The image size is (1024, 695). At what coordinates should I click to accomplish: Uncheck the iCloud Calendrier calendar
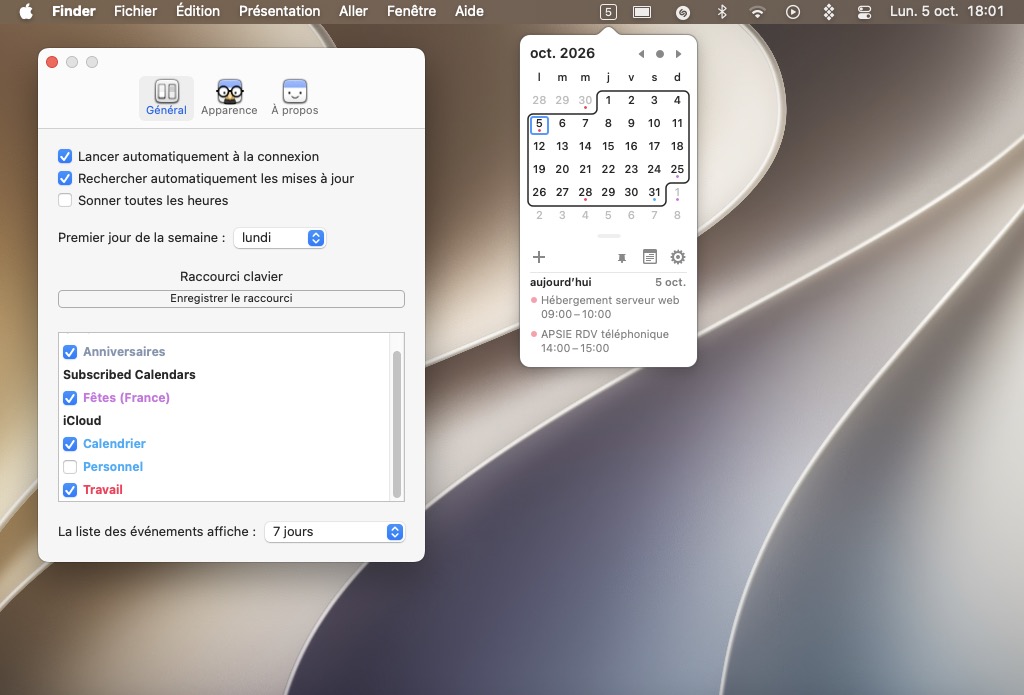[70, 444]
